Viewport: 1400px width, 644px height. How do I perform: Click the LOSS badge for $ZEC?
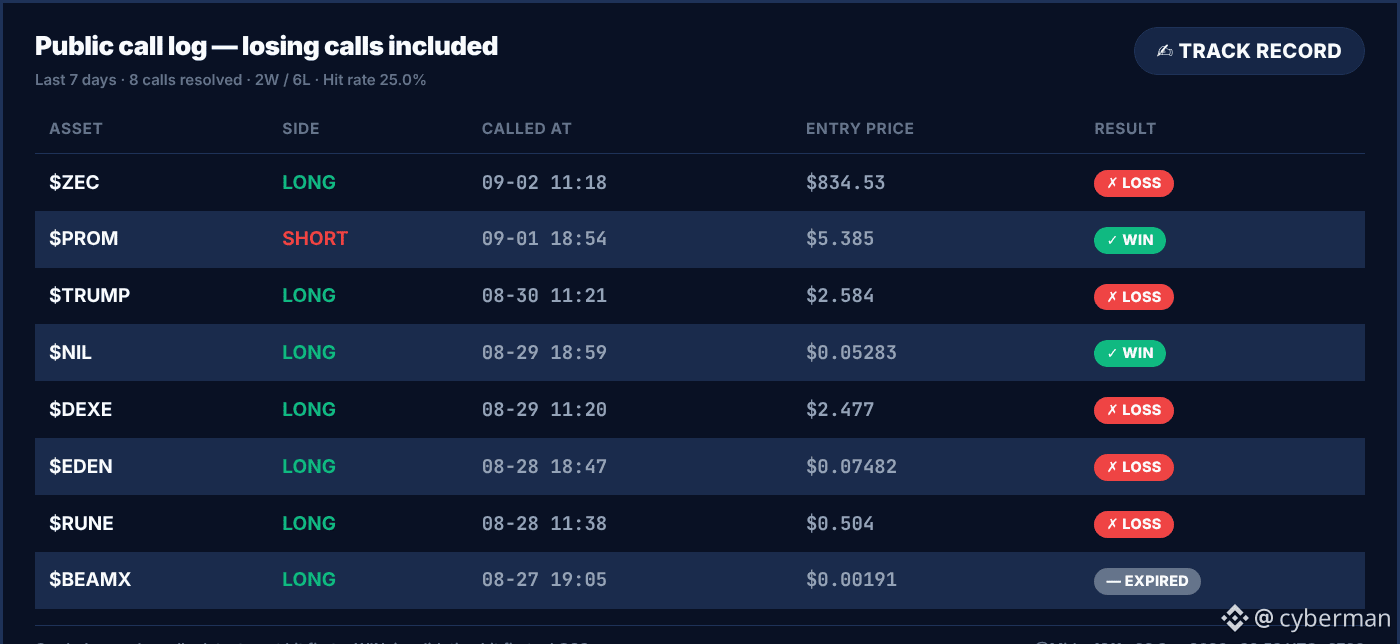pyautogui.click(x=1133, y=183)
